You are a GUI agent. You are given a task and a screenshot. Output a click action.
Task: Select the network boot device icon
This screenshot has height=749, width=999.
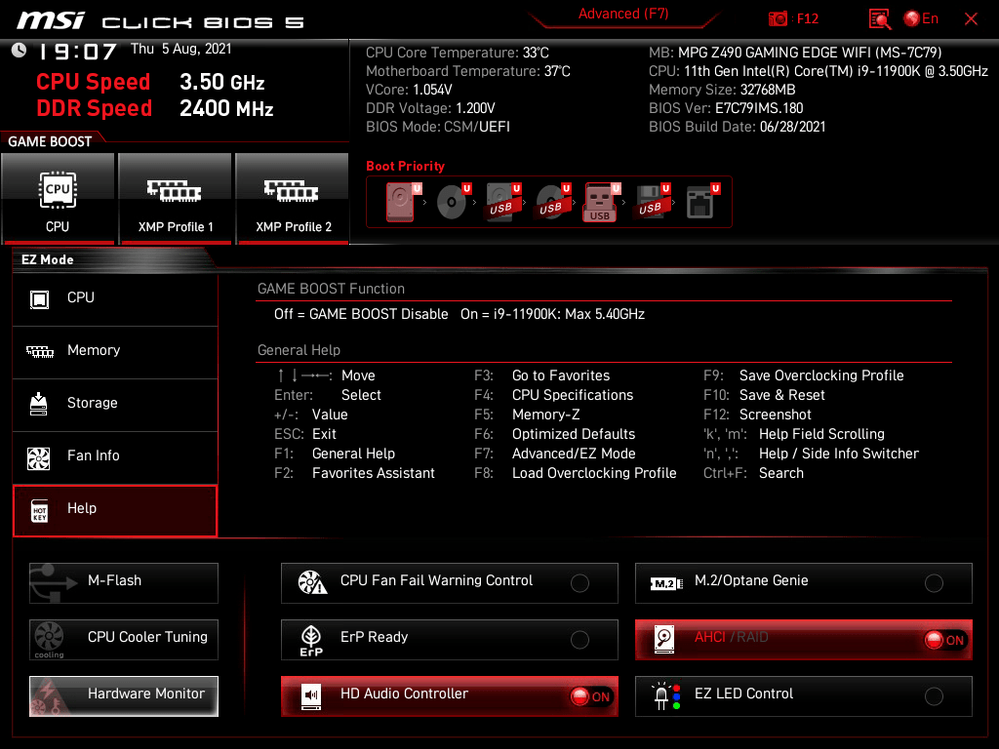701,202
